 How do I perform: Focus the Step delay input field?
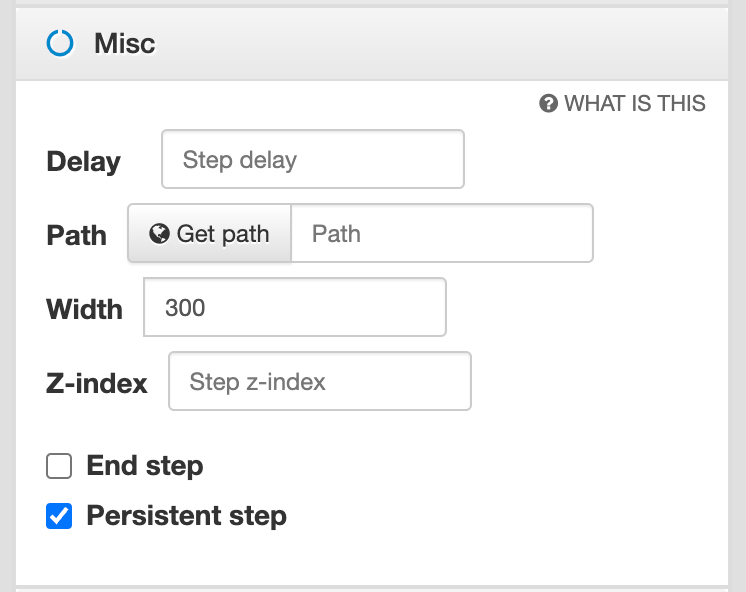click(312, 160)
